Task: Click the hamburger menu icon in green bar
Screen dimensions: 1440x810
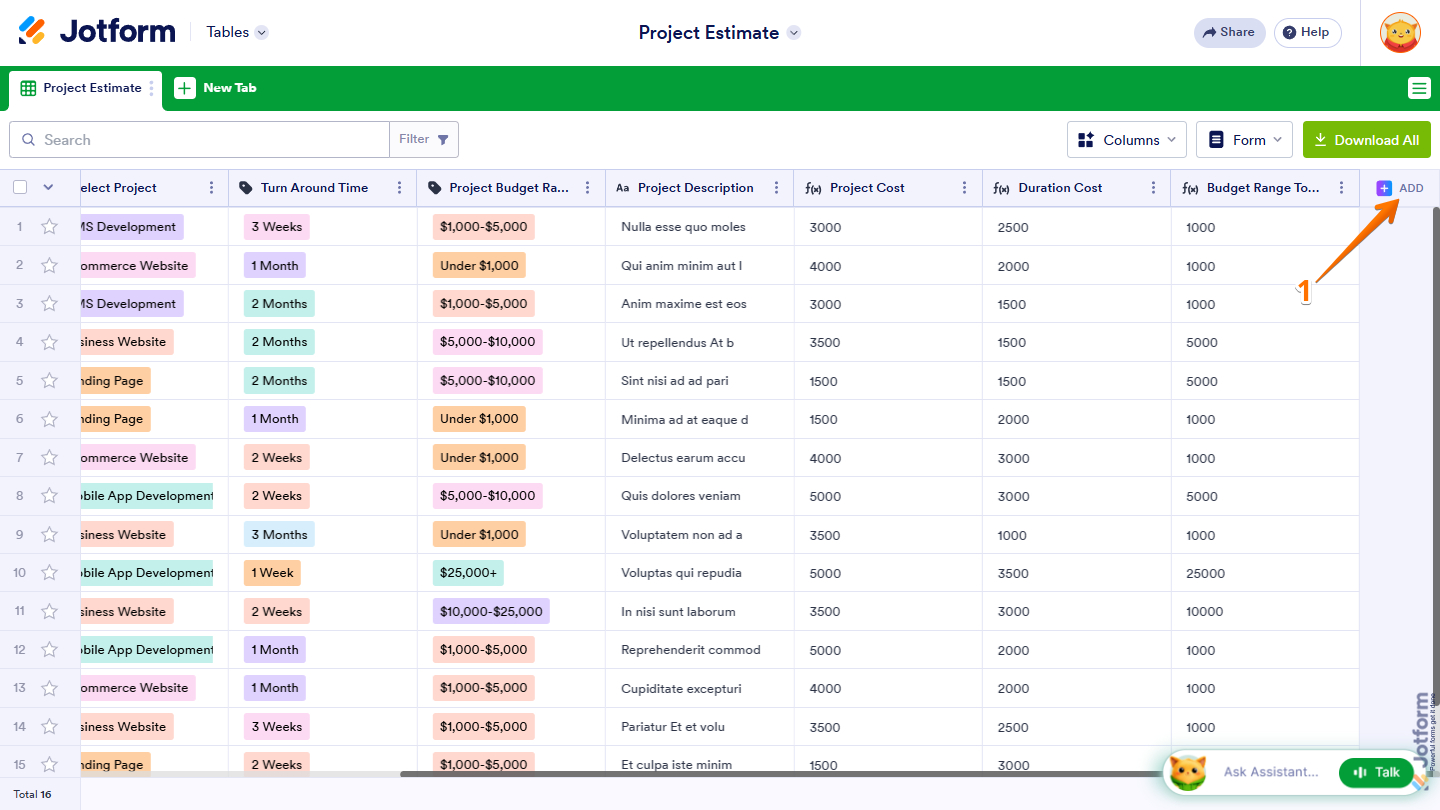Action: [1419, 88]
